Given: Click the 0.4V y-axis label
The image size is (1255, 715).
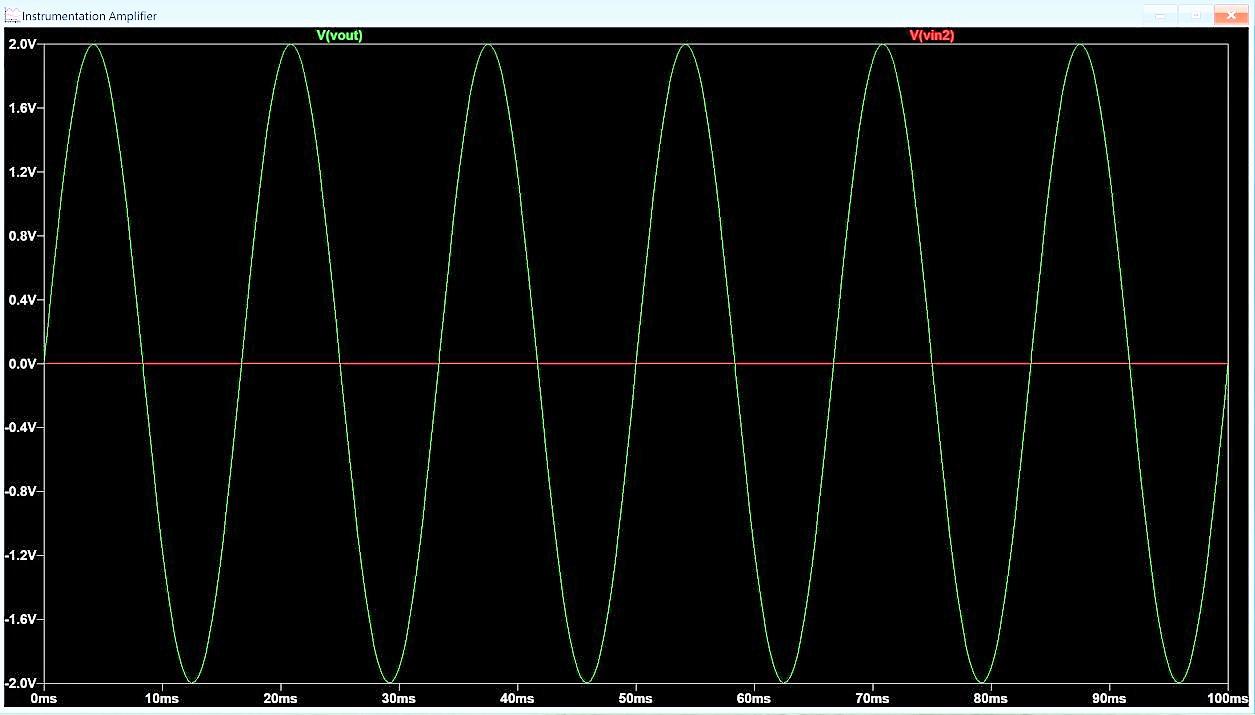Looking at the screenshot, I should click(22, 300).
